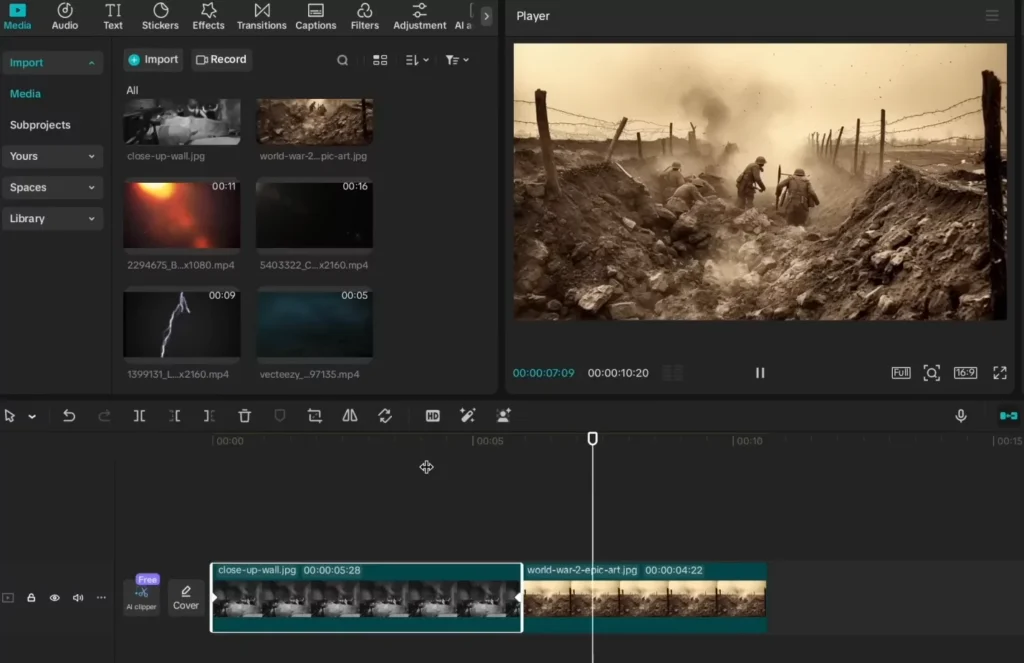
Task: Mirror the clip horizontally
Action: [x=350, y=416]
